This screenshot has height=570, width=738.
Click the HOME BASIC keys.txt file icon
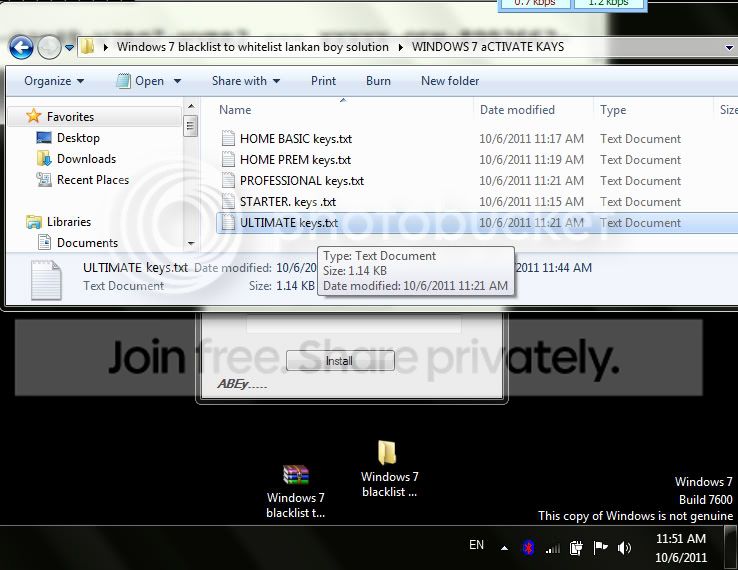pyautogui.click(x=228, y=138)
